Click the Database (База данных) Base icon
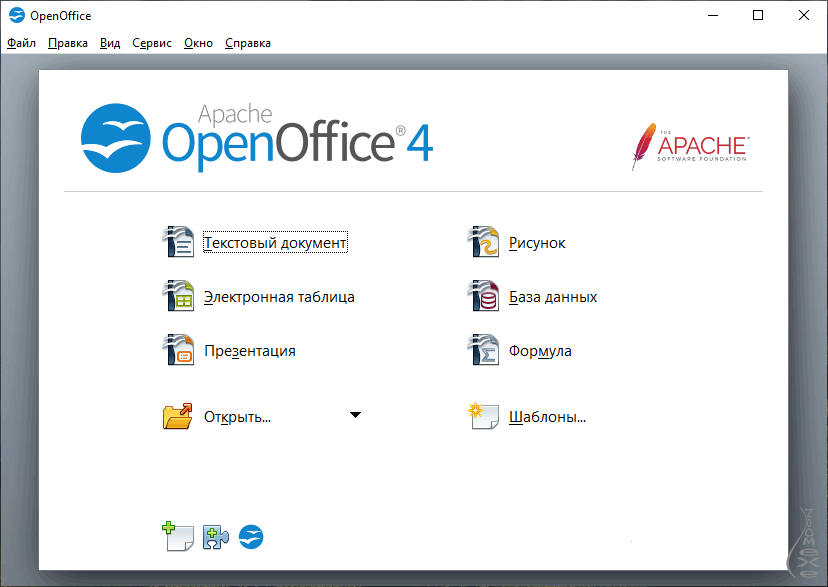 [483, 296]
